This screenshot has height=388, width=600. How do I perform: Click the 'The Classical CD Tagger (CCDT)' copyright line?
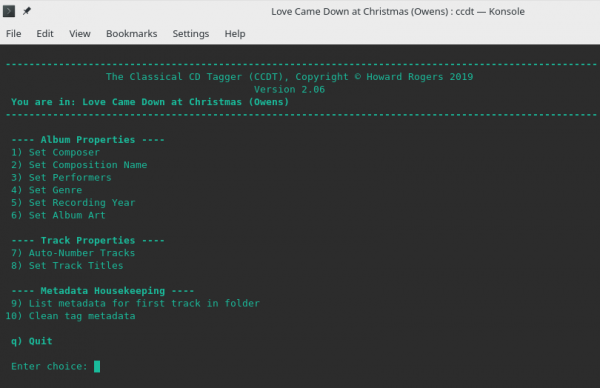pyautogui.click(x=289, y=77)
